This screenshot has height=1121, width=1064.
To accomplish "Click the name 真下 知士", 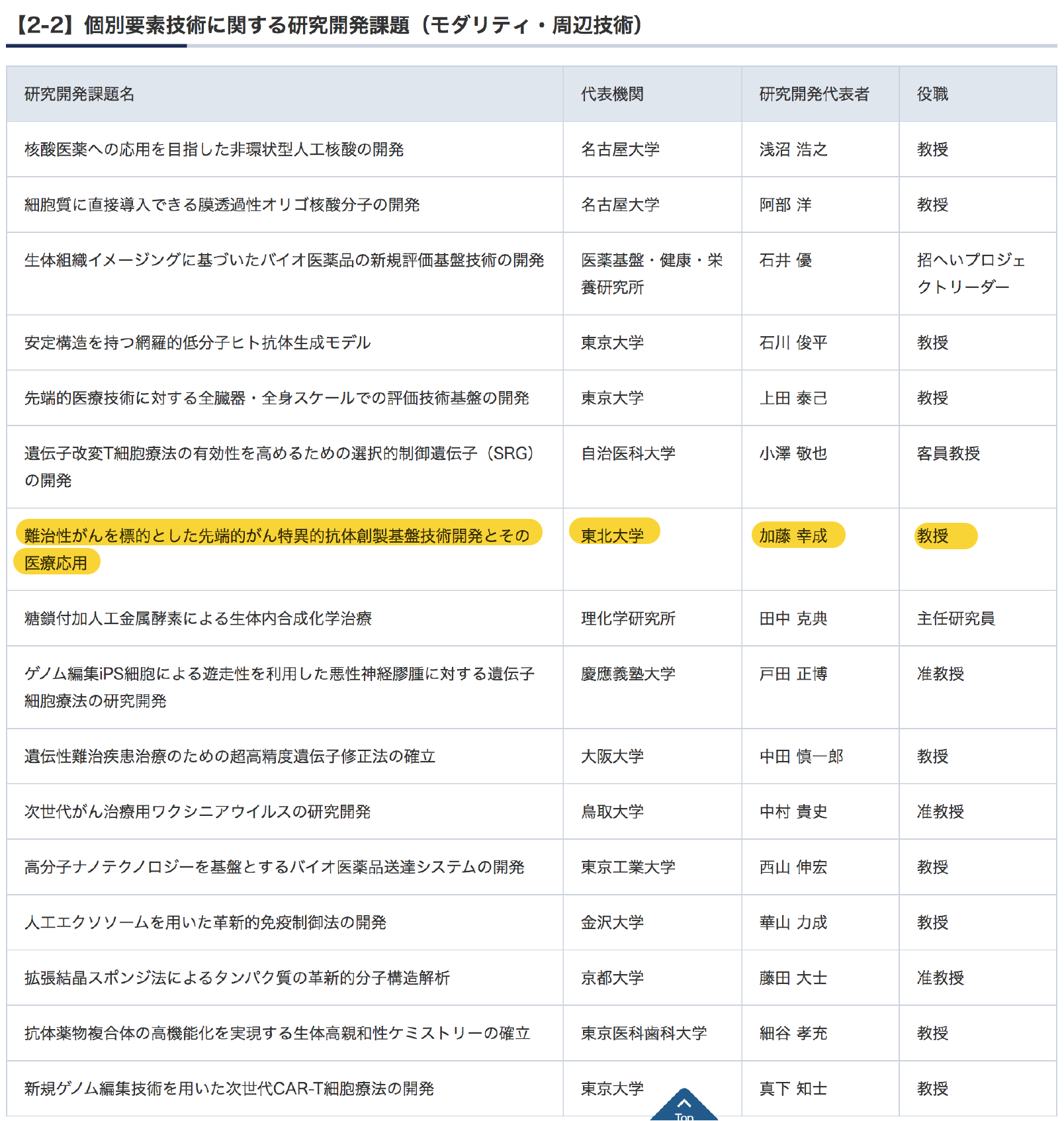I will point(793,1090).
